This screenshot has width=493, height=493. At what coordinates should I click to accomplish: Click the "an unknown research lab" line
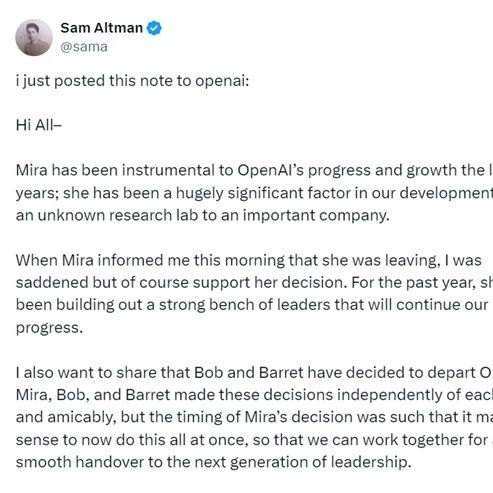tap(203, 215)
